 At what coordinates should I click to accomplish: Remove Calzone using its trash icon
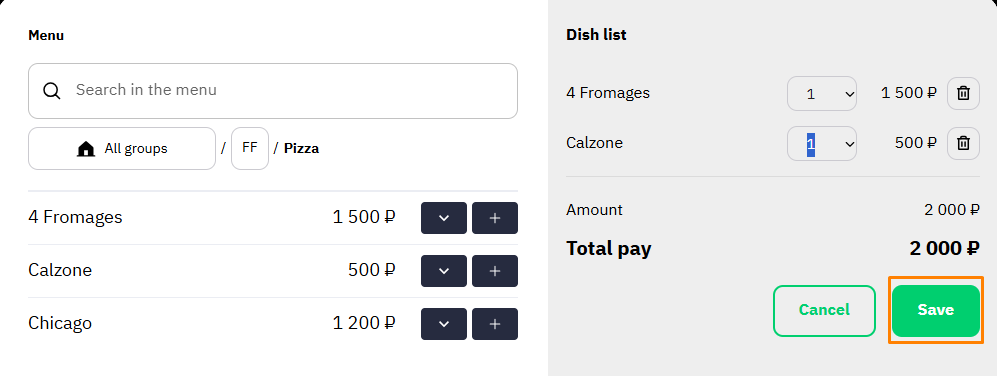point(963,143)
